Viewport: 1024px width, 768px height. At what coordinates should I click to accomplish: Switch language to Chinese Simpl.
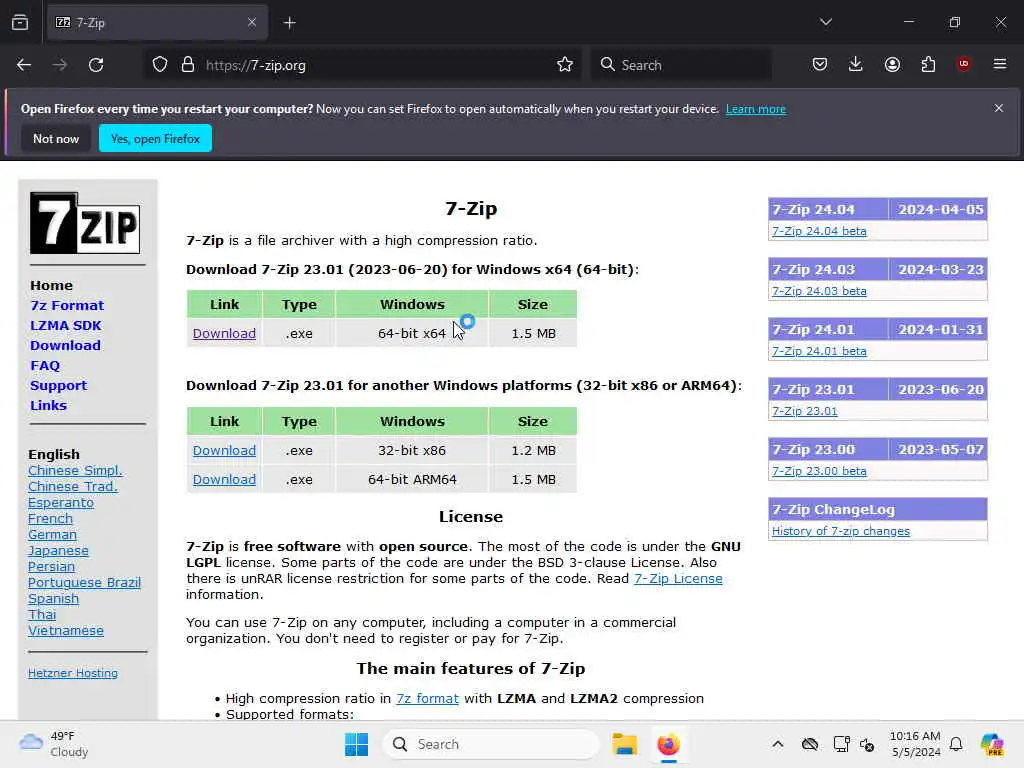point(75,471)
